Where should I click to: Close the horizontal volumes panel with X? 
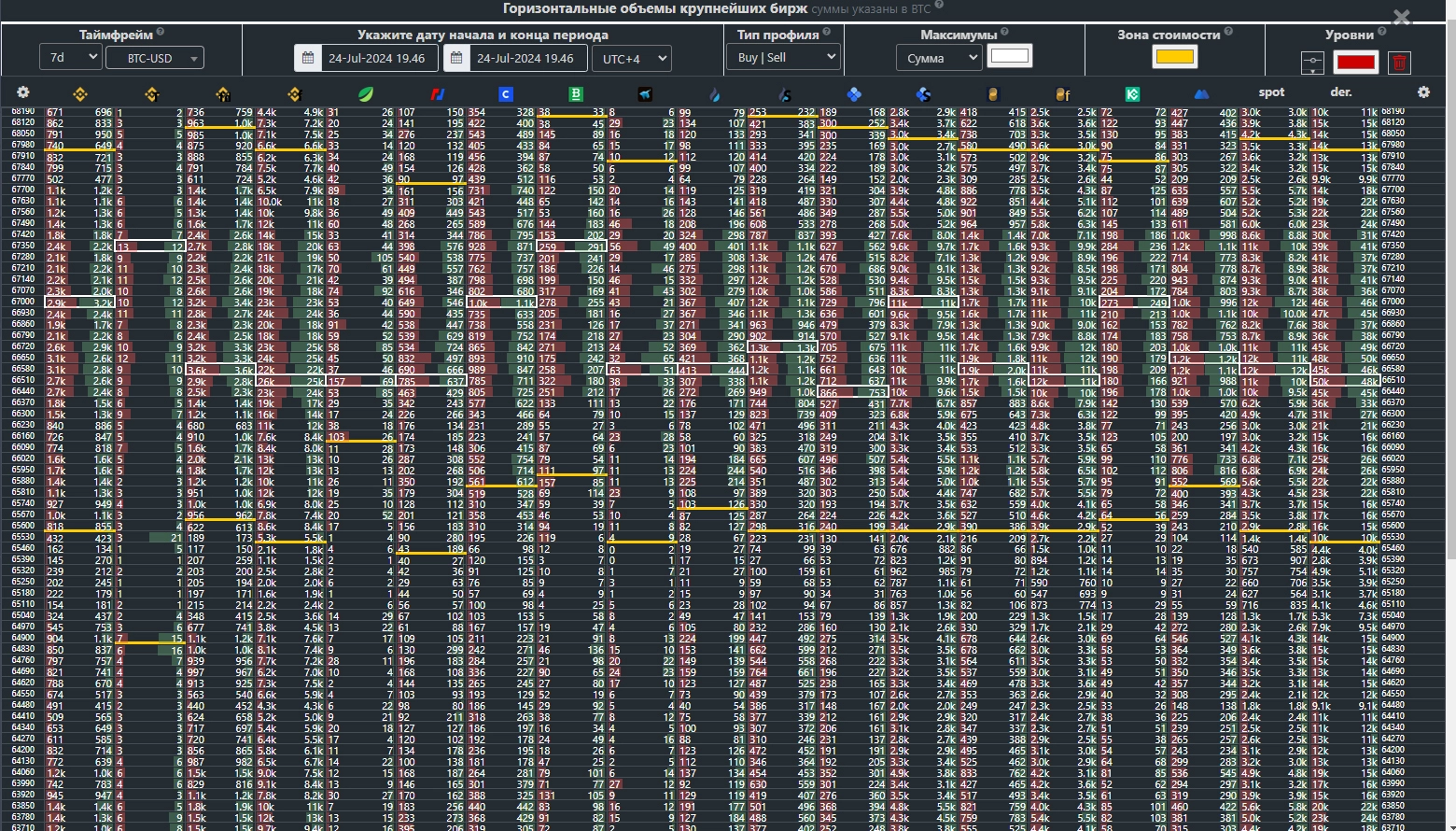tap(1401, 18)
